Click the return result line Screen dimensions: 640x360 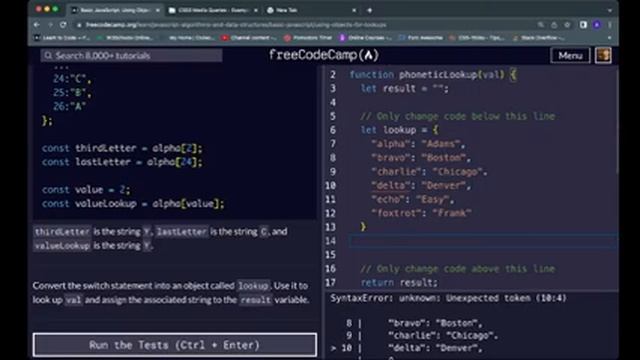pos(399,282)
